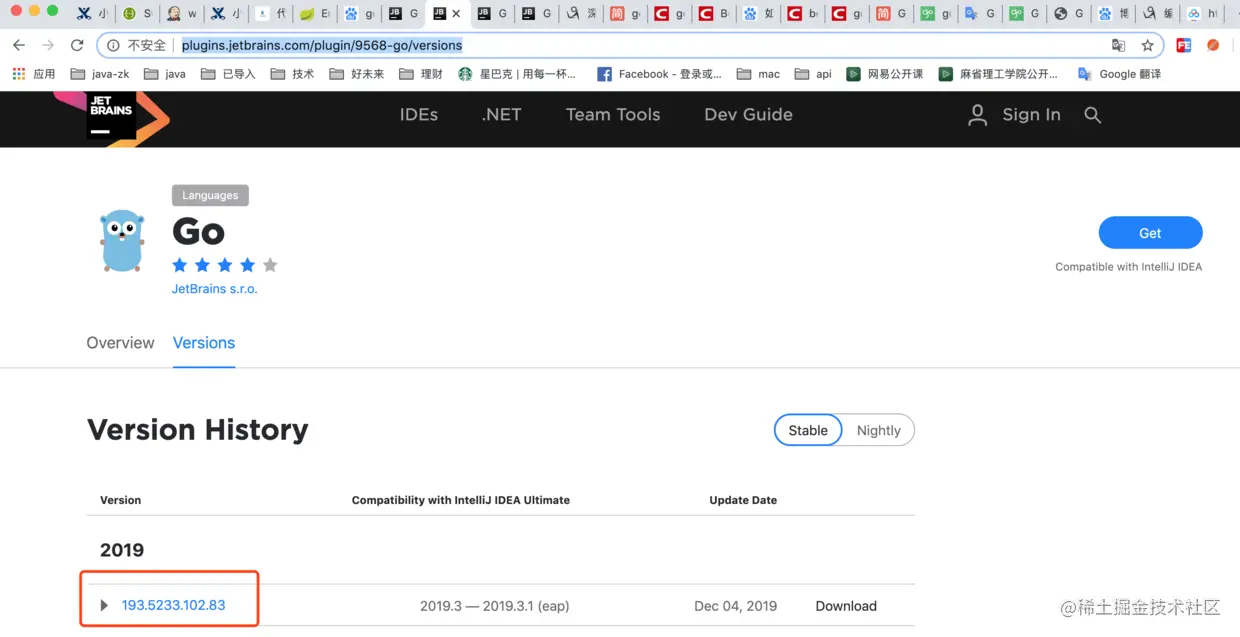Bookmark this page with the star

tap(1147, 45)
